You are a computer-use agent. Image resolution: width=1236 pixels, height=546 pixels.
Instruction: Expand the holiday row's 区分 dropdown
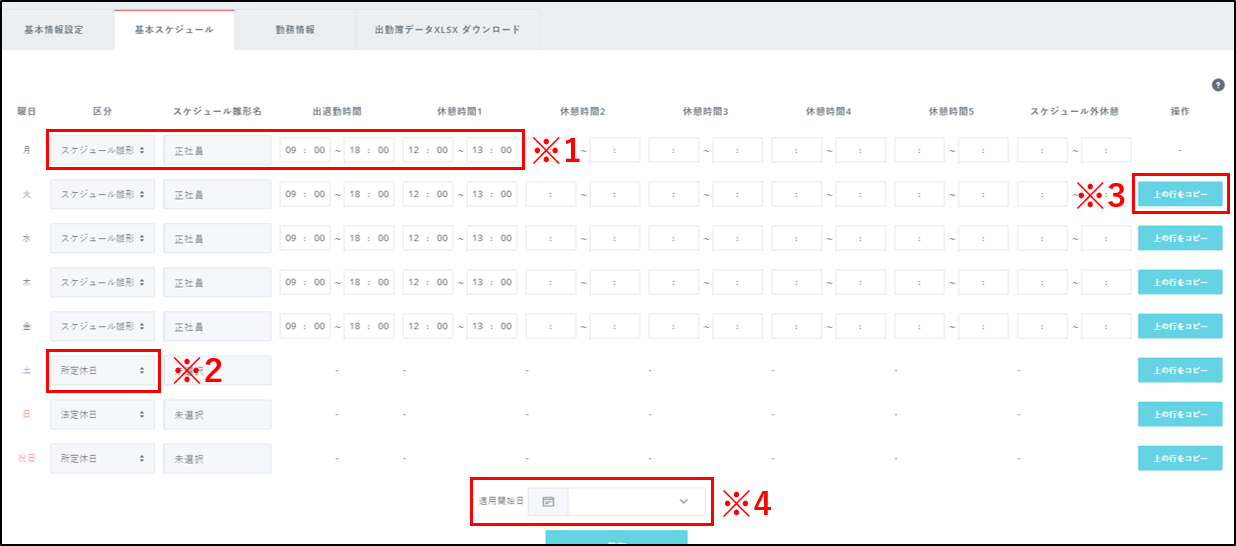click(x=103, y=458)
